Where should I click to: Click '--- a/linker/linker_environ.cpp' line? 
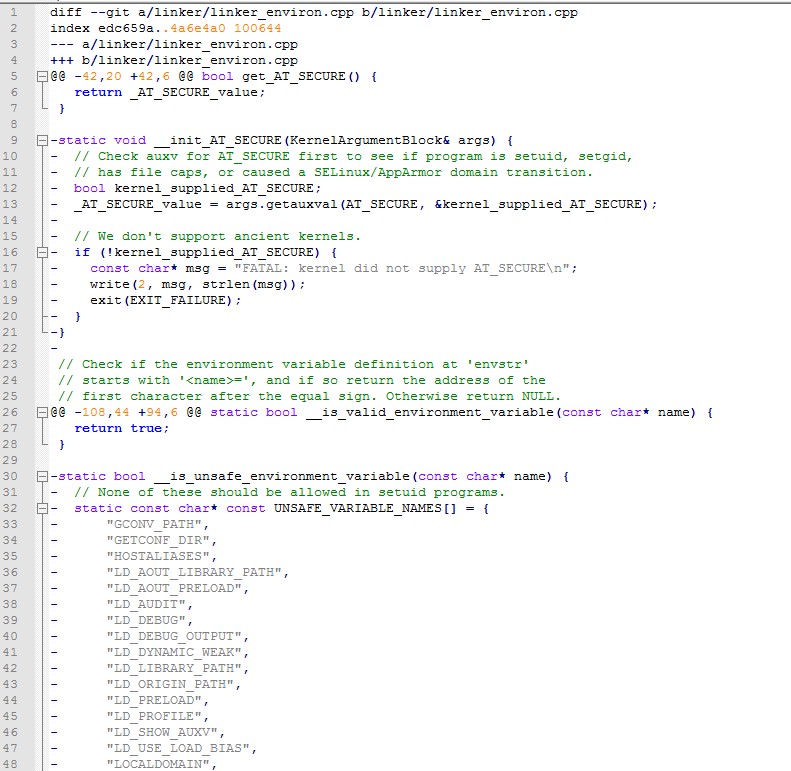(x=174, y=44)
